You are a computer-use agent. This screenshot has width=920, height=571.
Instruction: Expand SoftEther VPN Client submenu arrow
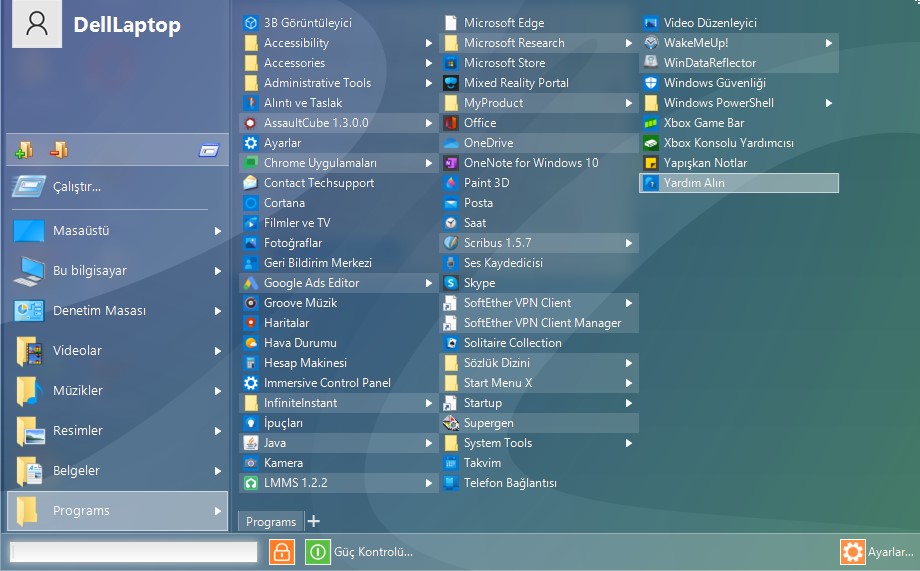[629, 303]
